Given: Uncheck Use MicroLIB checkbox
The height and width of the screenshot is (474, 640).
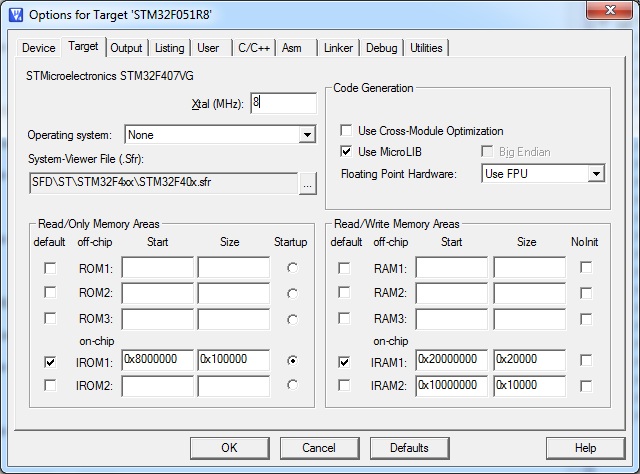Looking at the screenshot, I should 346,151.
